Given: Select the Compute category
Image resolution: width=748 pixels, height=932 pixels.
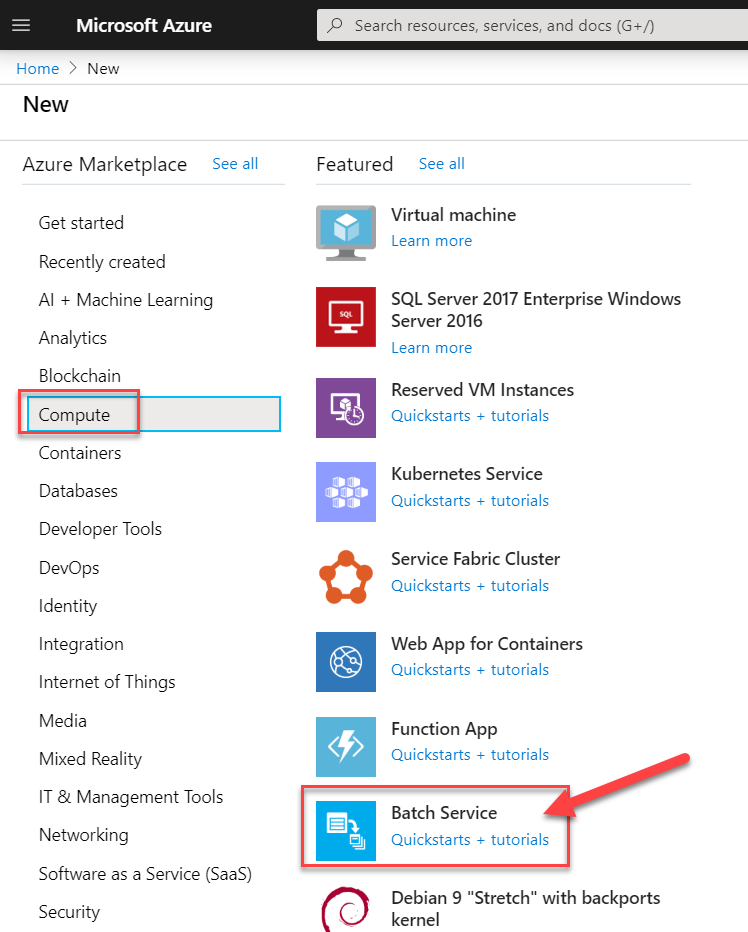Looking at the screenshot, I should (x=153, y=414).
